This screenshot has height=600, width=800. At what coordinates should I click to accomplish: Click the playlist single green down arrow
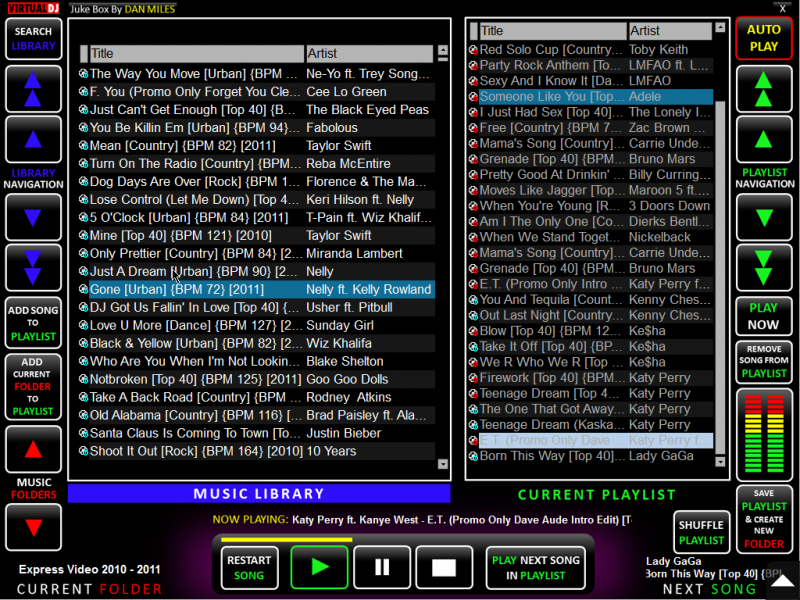click(x=764, y=217)
